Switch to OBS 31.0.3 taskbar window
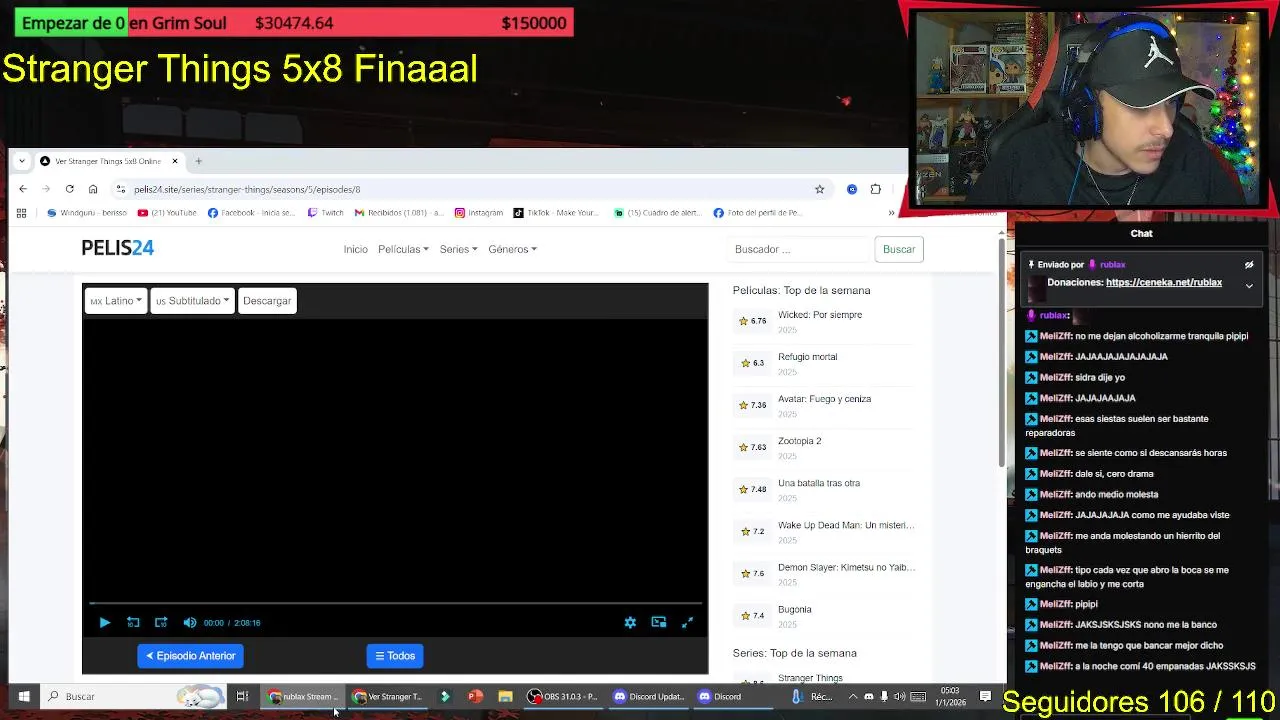This screenshot has height=720, width=1280. (x=563, y=697)
